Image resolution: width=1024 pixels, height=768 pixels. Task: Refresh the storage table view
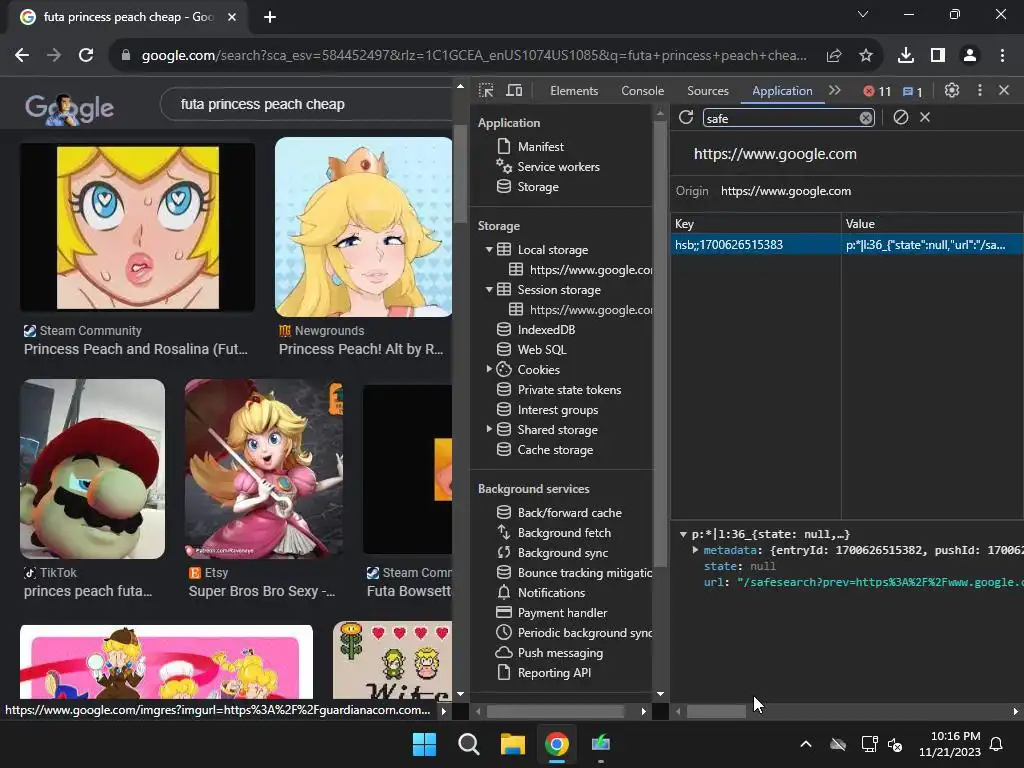coord(686,118)
